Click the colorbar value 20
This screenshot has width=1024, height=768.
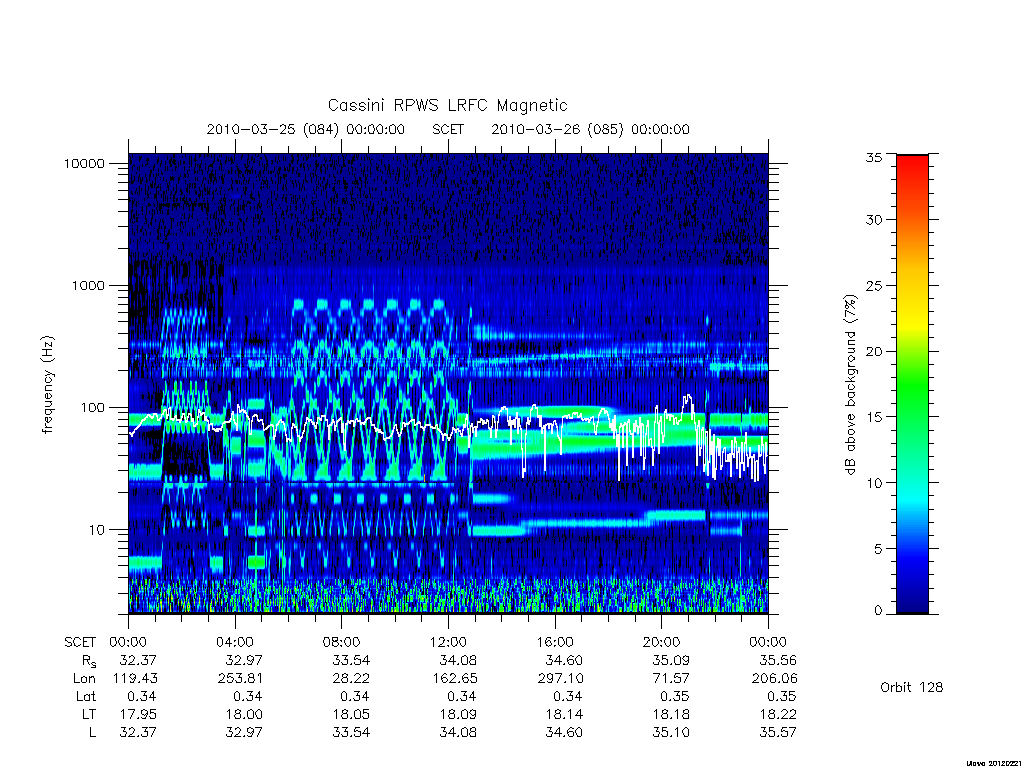tap(874, 351)
